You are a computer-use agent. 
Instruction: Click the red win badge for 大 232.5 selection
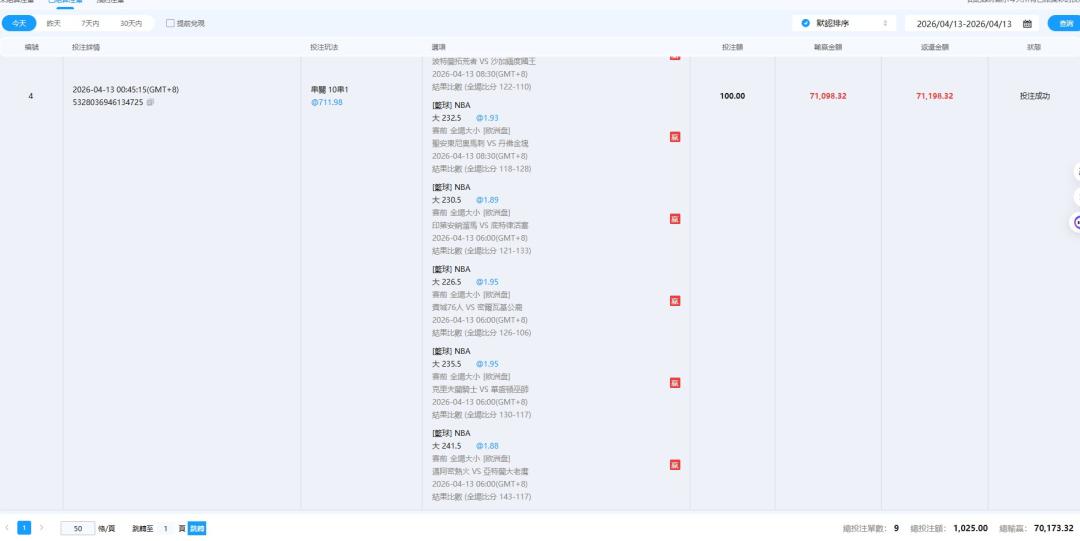point(675,137)
